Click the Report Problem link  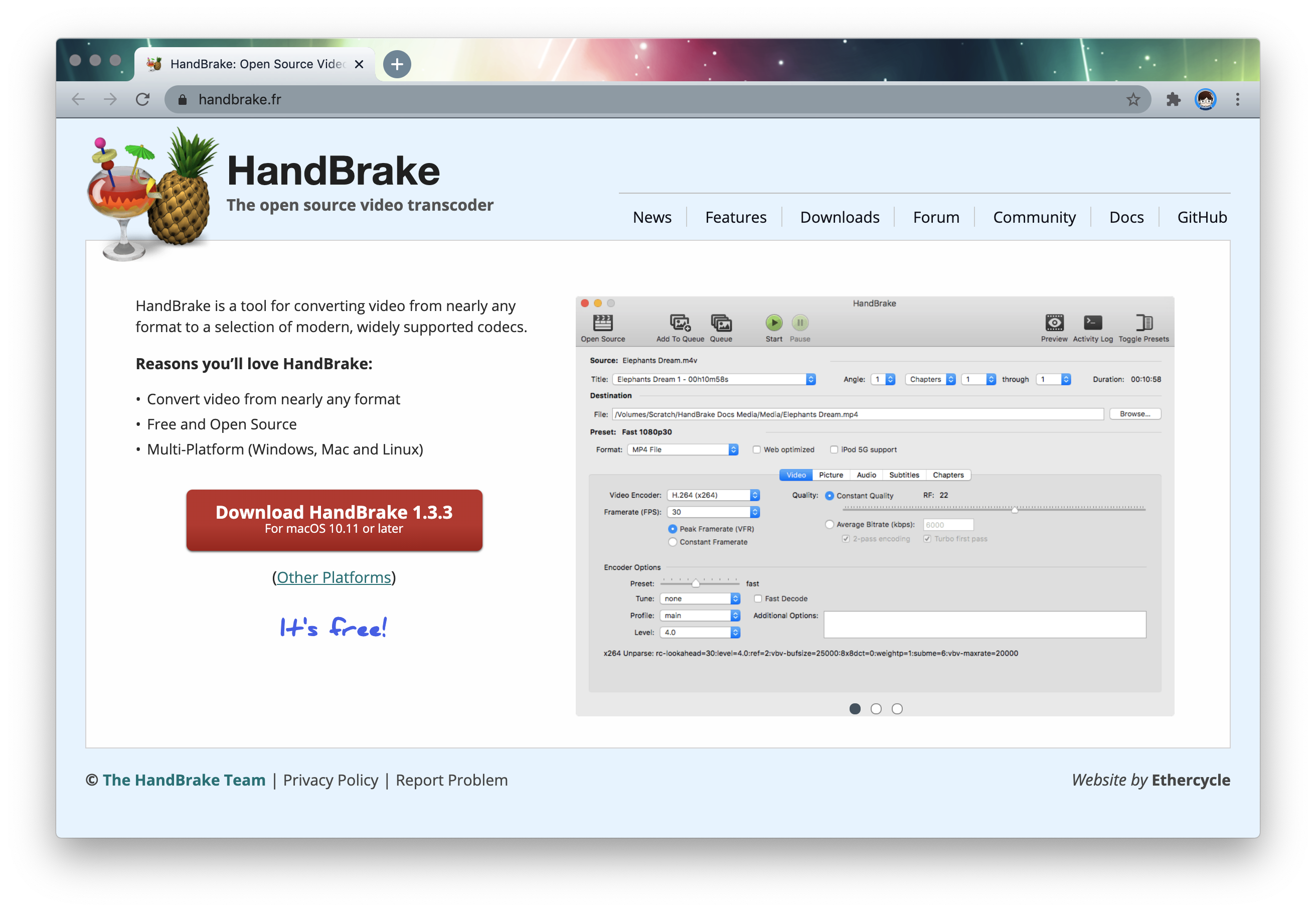tap(451, 780)
